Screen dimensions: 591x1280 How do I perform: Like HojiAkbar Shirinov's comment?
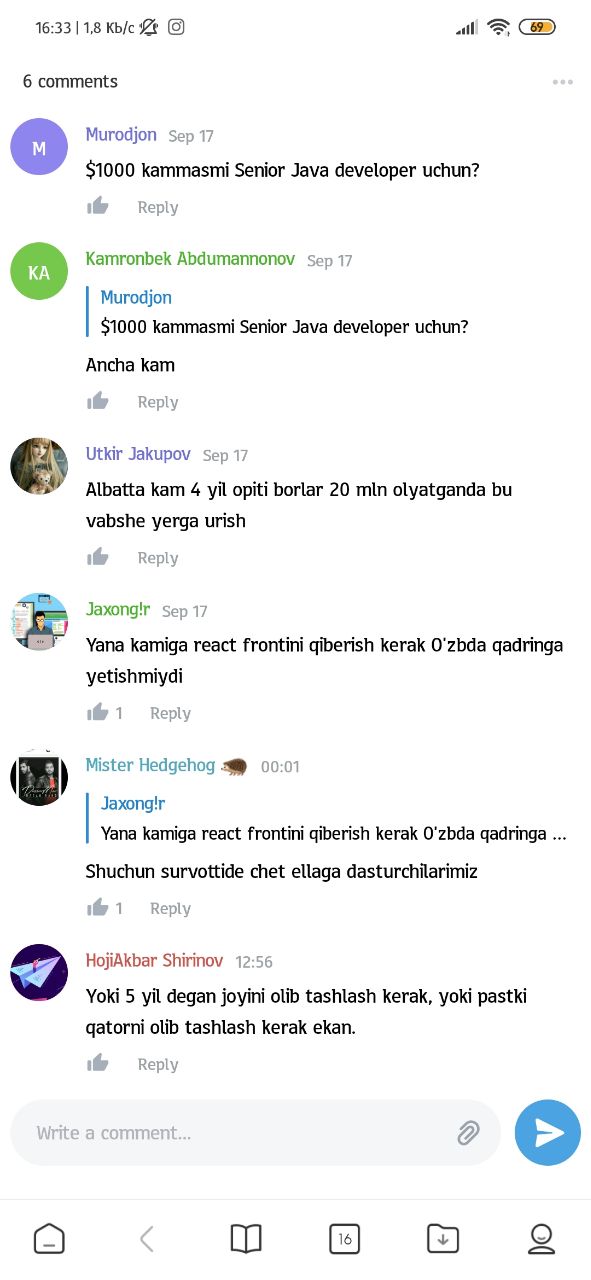(x=98, y=1063)
